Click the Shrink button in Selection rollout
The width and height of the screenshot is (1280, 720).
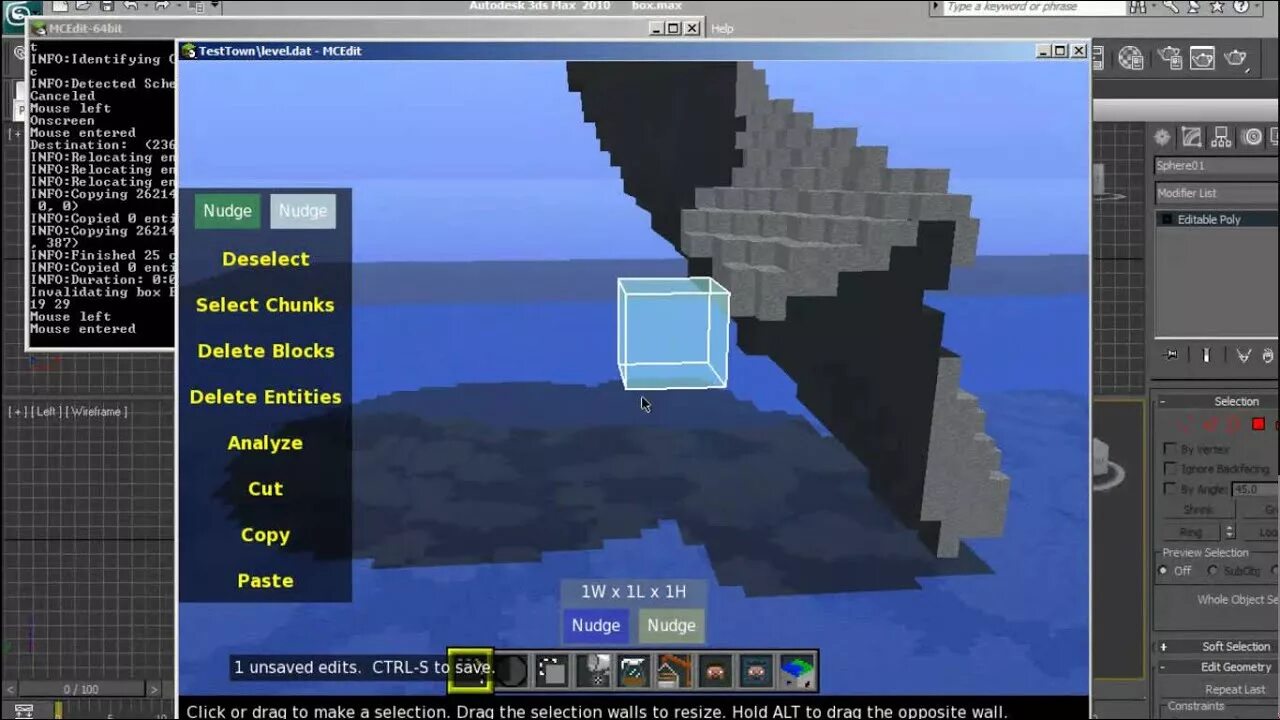pyautogui.click(x=1198, y=510)
